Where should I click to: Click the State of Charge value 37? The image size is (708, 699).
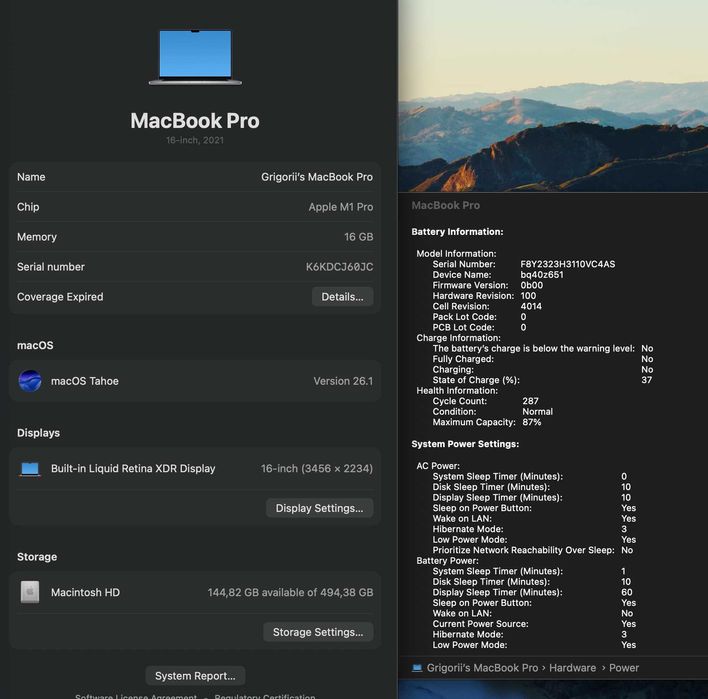[x=647, y=380]
